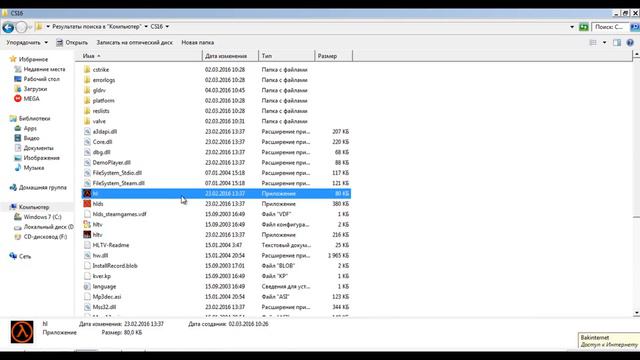The height and width of the screenshot is (360, 640).
Task: Click the large hl lambda icon in details pane
Action: [x=22, y=331]
